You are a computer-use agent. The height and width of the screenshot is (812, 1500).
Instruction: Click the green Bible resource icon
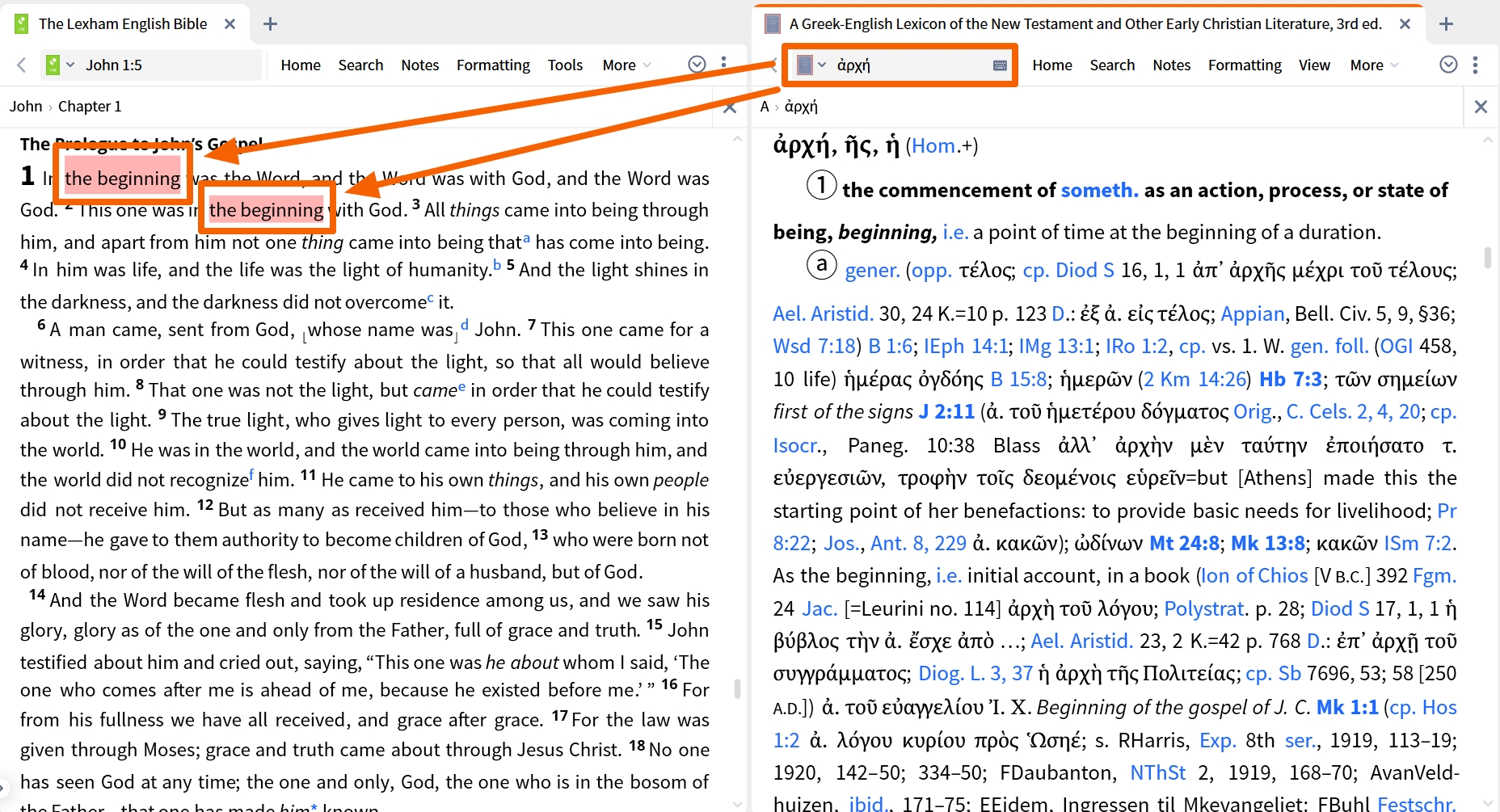pyautogui.click(x=53, y=65)
